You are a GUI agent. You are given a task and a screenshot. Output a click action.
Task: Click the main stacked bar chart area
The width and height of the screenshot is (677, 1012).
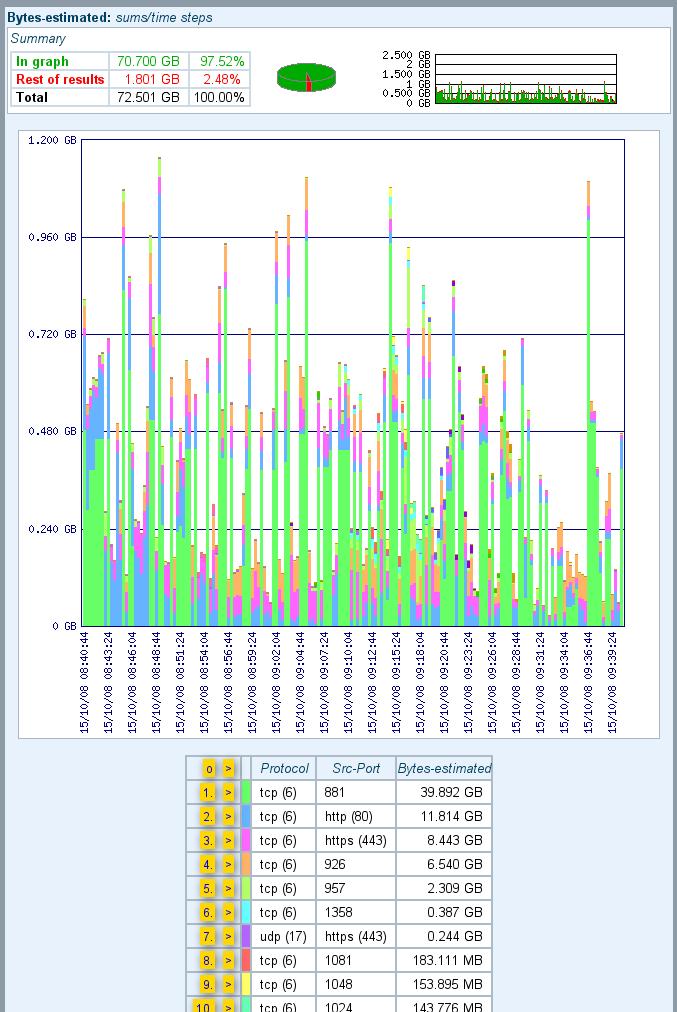354,383
